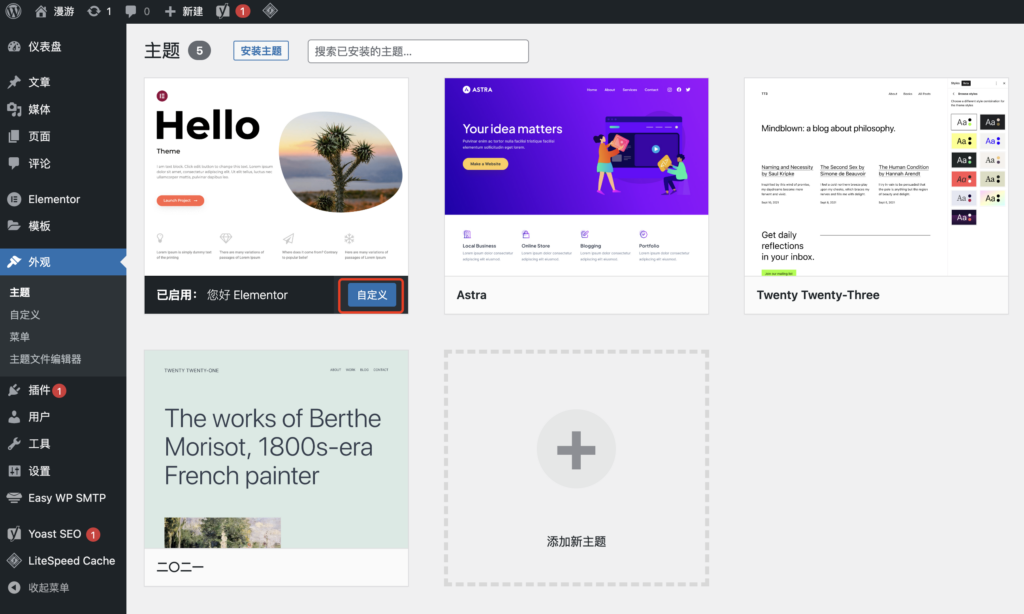This screenshot has height=614, width=1024.
Task: Open Elementor menu item
Action: point(63,199)
